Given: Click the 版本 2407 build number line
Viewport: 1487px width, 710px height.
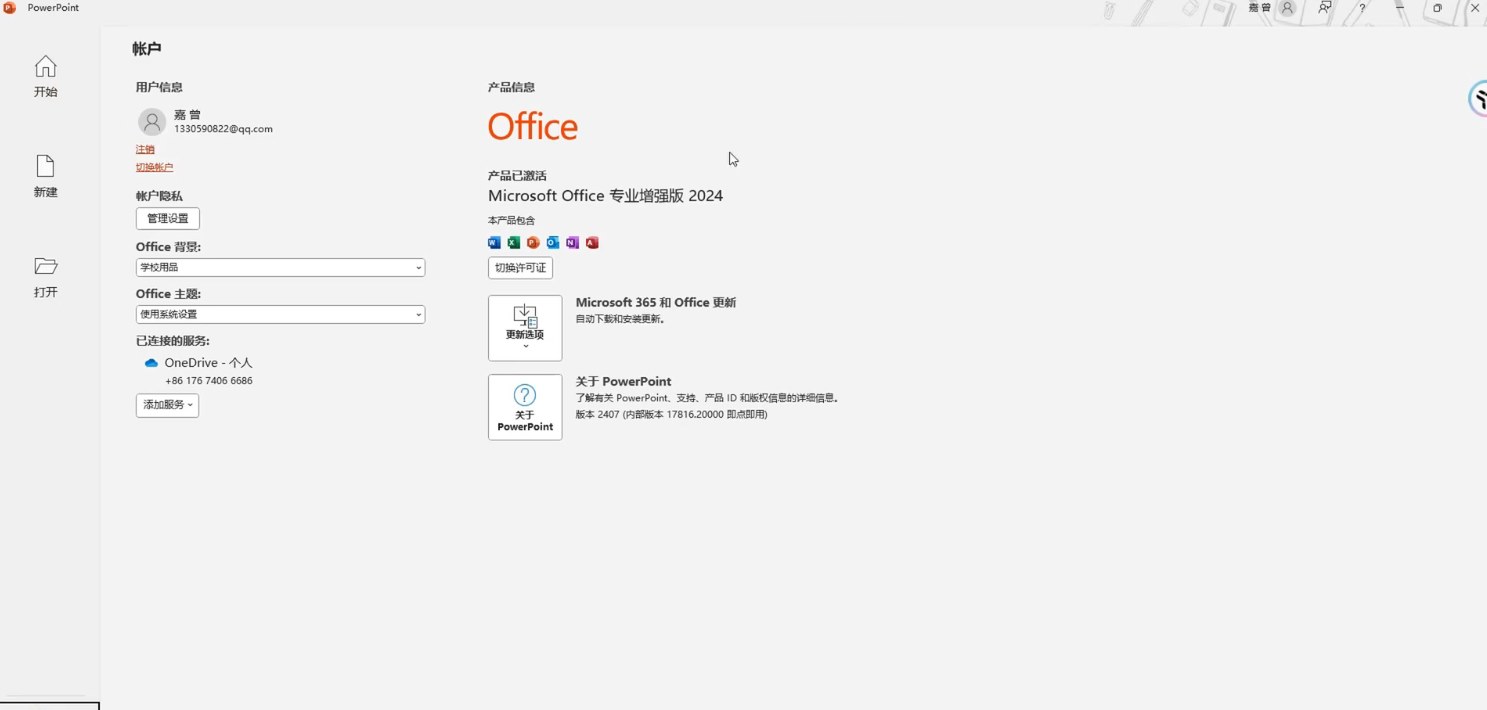Looking at the screenshot, I should click(672, 414).
